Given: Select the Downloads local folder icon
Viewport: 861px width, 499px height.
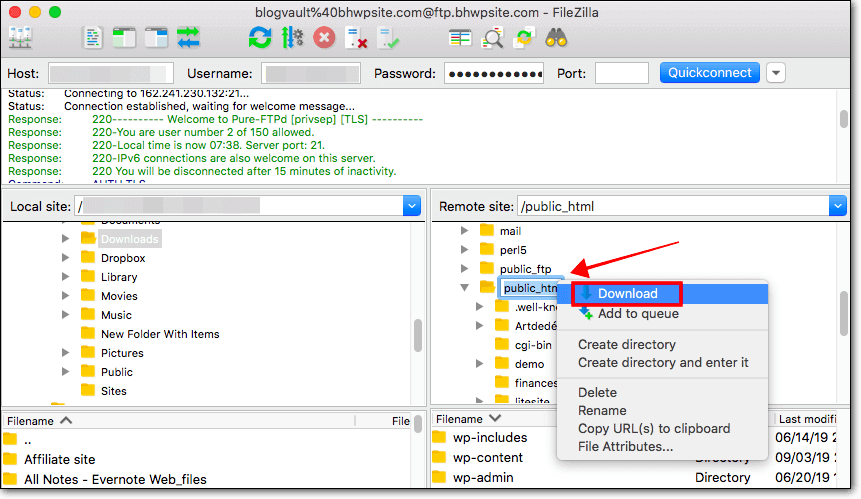Looking at the screenshot, I should [88, 238].
